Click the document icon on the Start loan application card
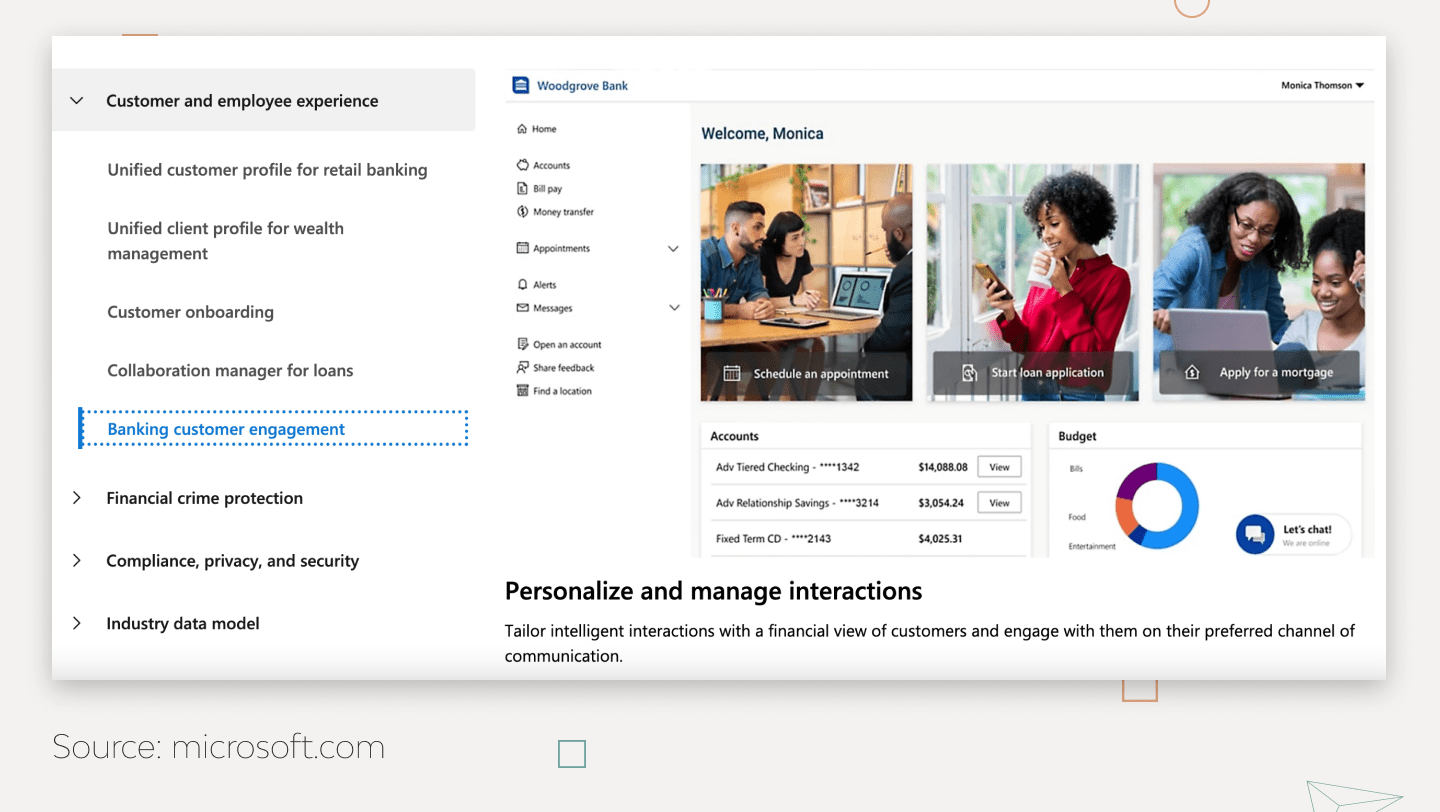This screenshot has width=1440, height=812. tap(969, 373)
